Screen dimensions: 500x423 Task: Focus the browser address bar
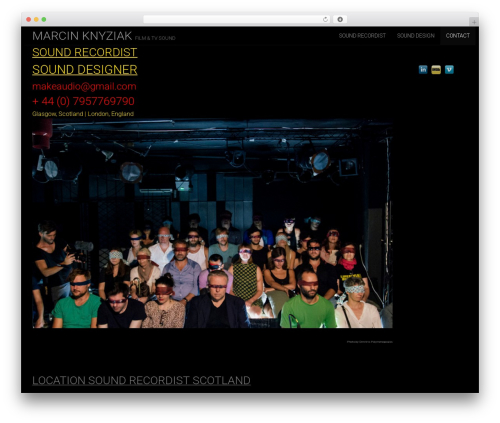click(236, 19)
